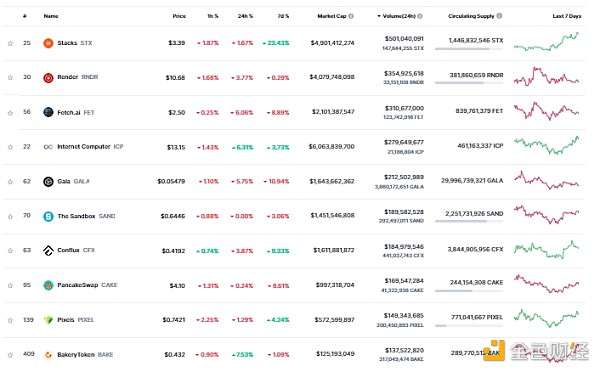
Task: Open the Pixels PIXEL coin page
Action: [x=75, y=320]
